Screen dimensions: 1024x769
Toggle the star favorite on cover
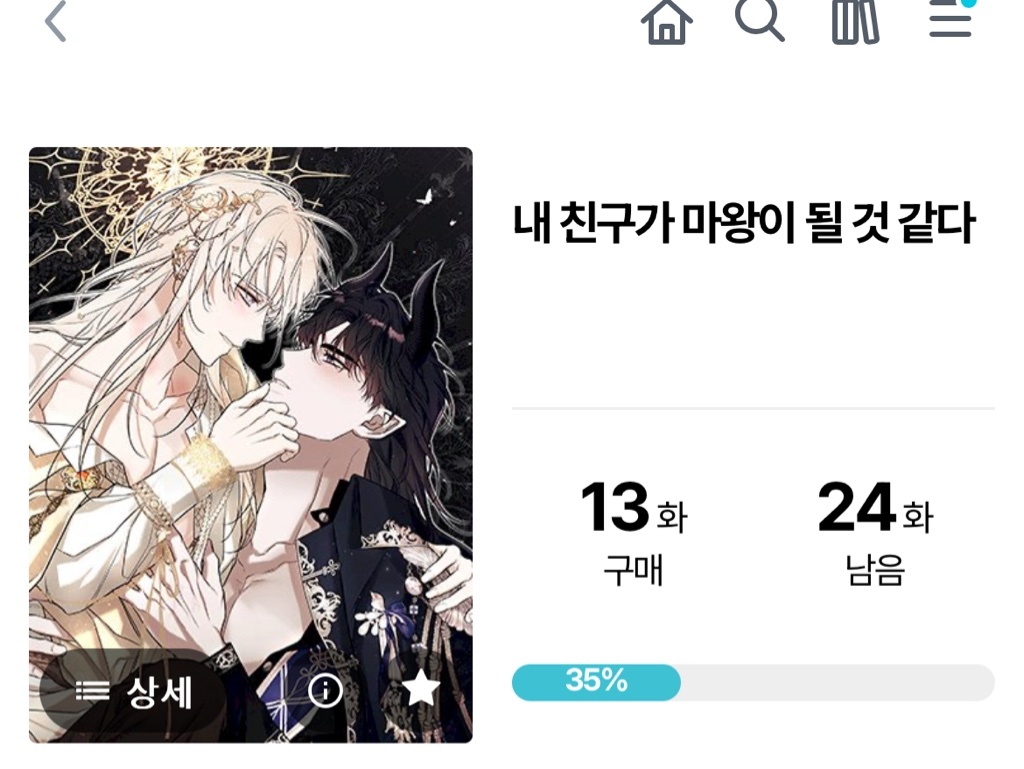(x=421, y=688)
